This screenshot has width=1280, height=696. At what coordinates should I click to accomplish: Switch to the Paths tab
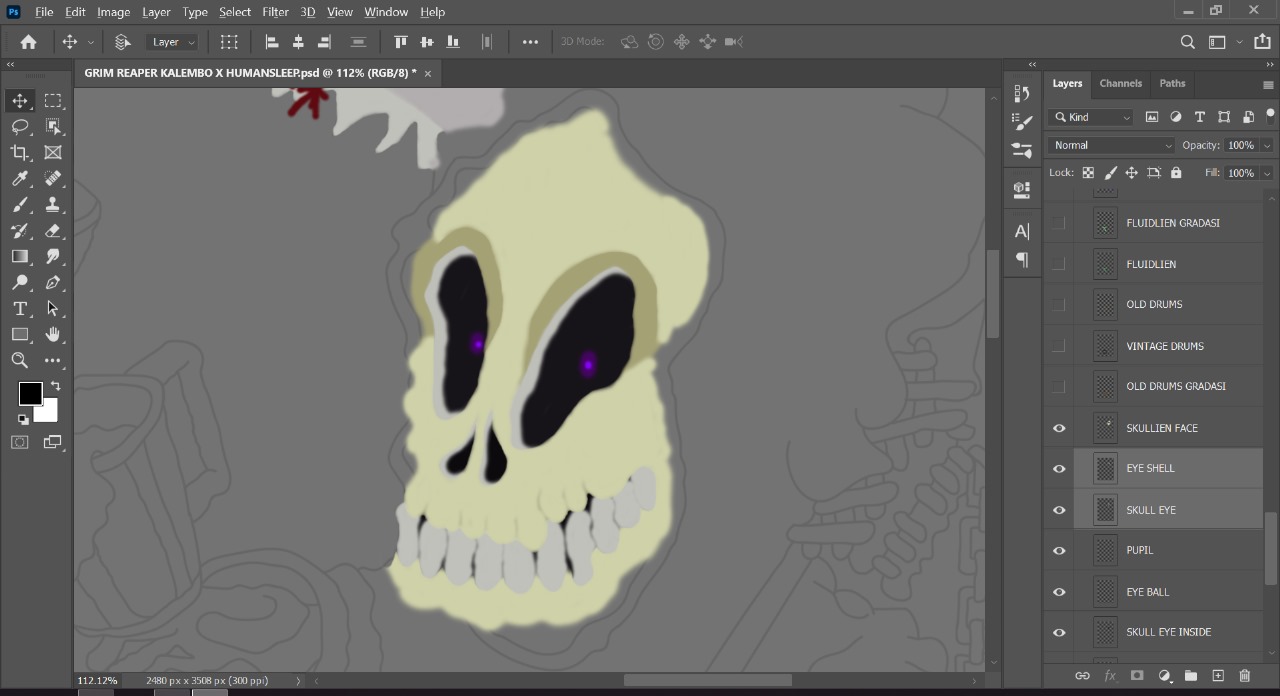pos(1172,83)
